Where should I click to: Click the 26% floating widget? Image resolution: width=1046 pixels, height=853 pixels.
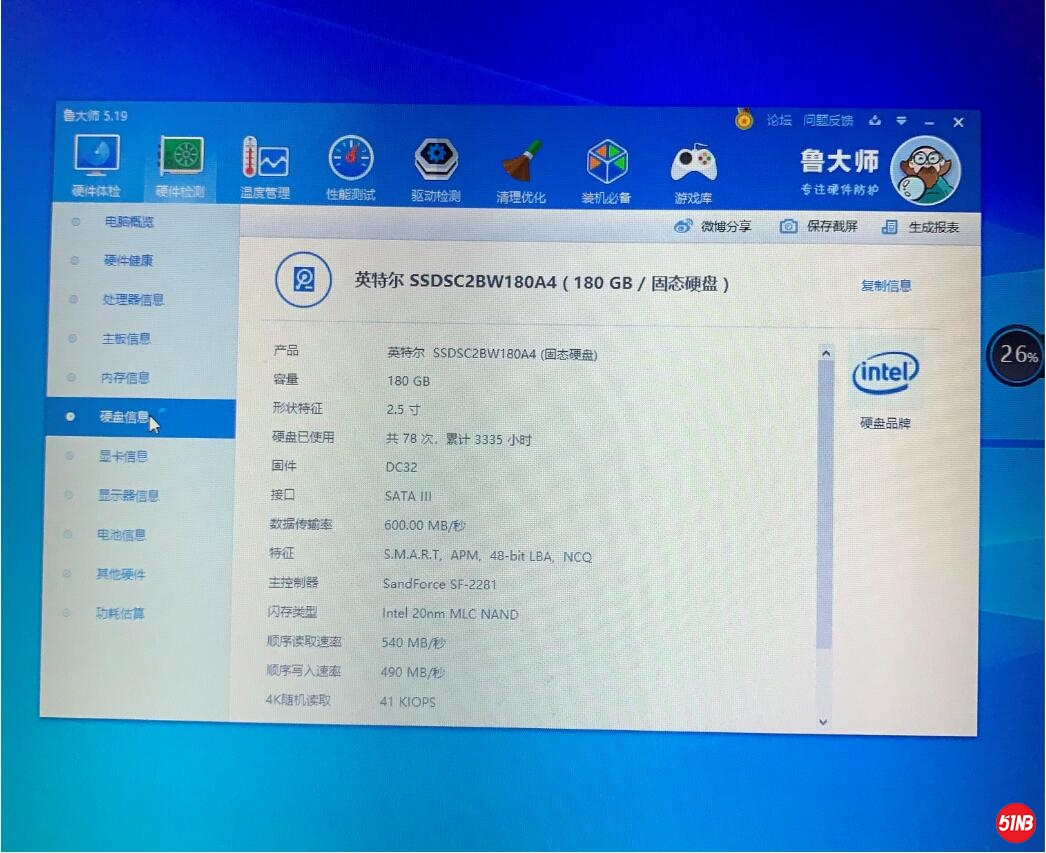[1017, 355]
